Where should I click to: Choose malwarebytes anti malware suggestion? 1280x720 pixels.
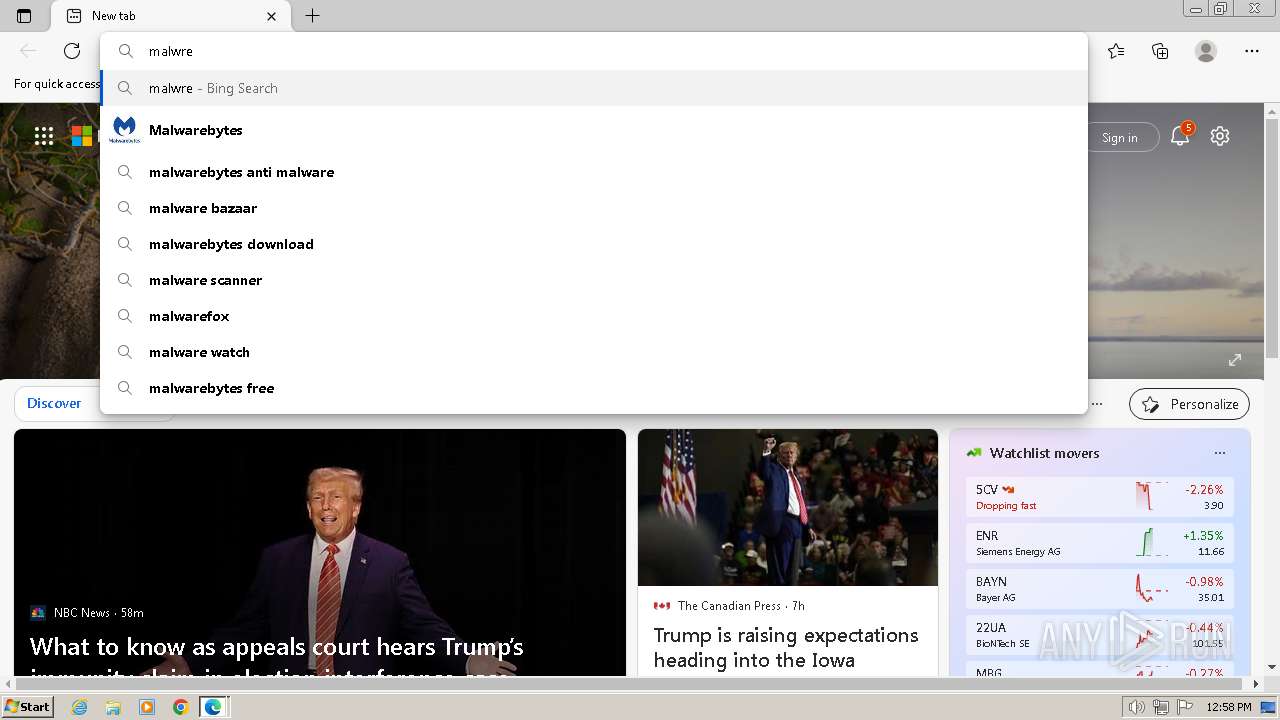tap(594, 172)
